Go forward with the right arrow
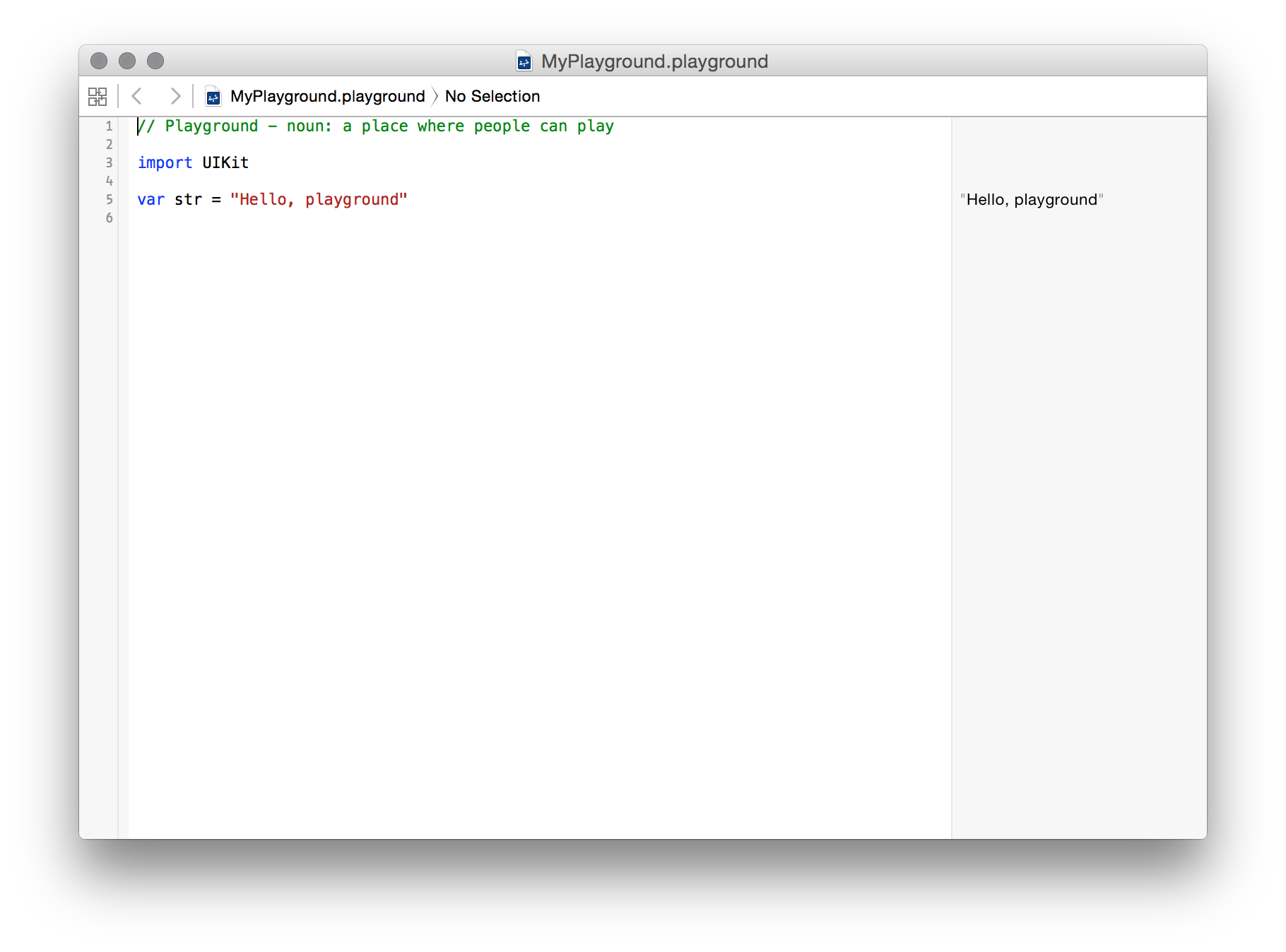1286x952 pixels. (x=175, y=96)
